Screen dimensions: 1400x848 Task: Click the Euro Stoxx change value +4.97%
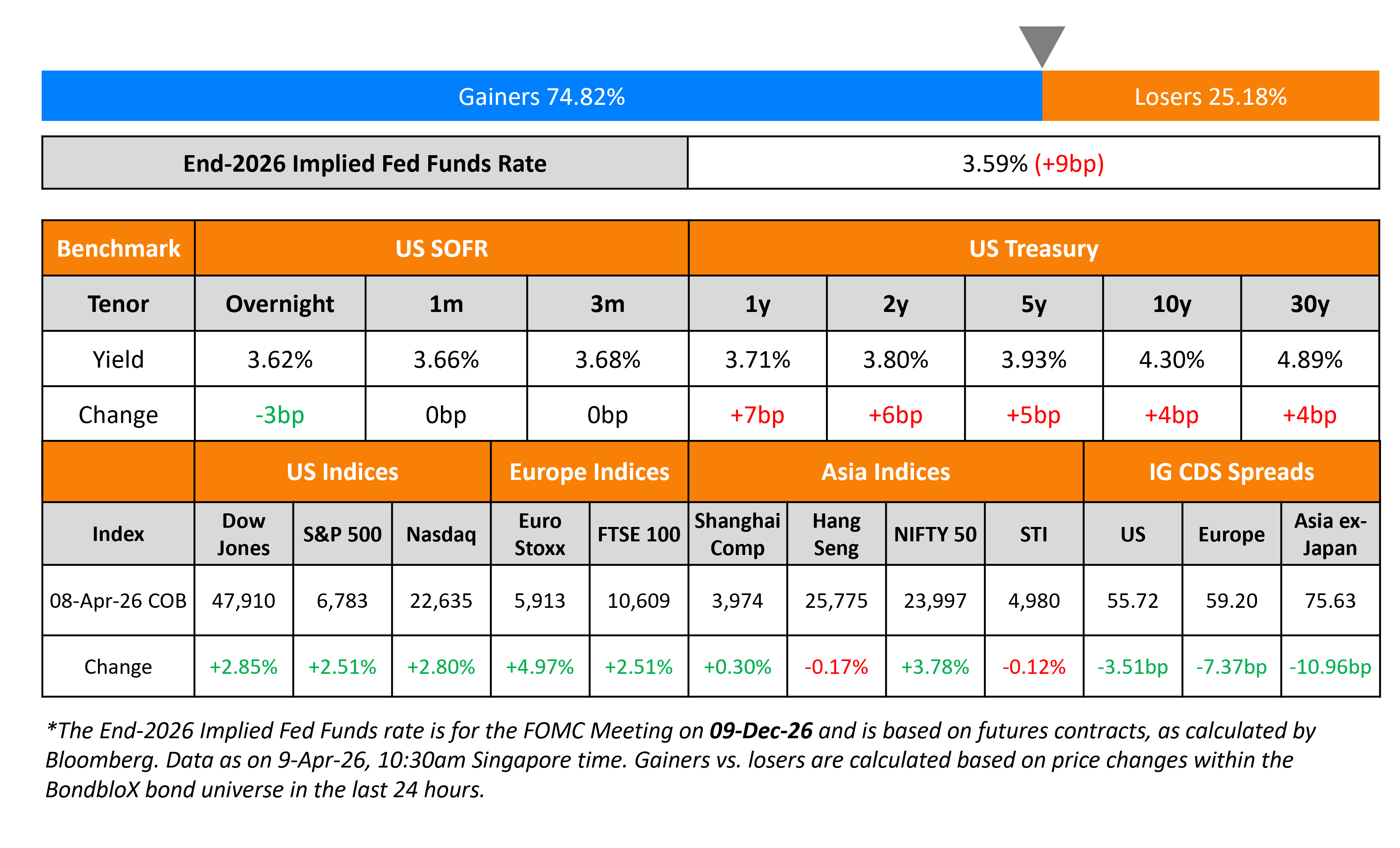[x=540, y=666]
